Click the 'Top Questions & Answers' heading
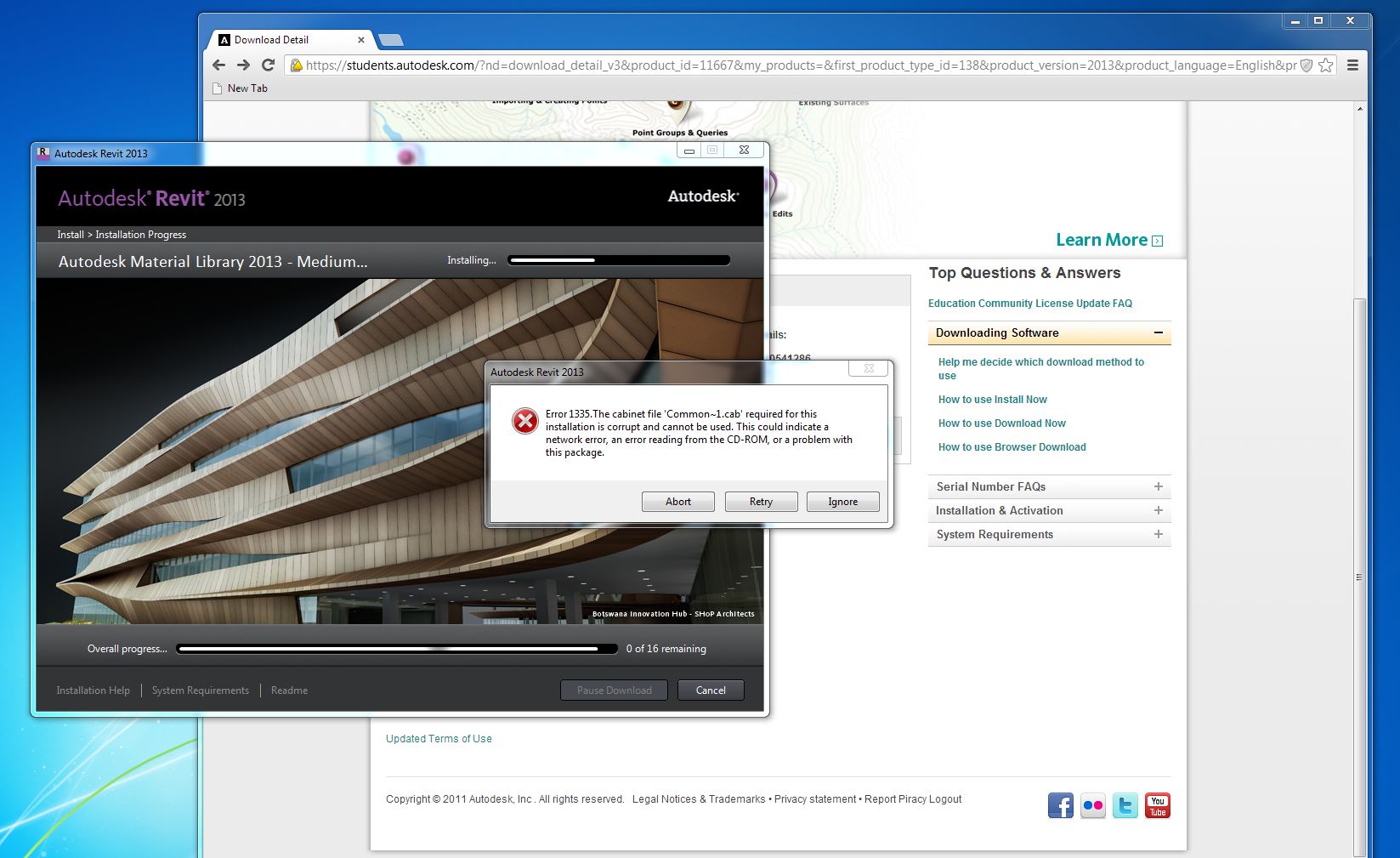The height and width of the screenshot is (858, 1400). (x=1024, y=273)
